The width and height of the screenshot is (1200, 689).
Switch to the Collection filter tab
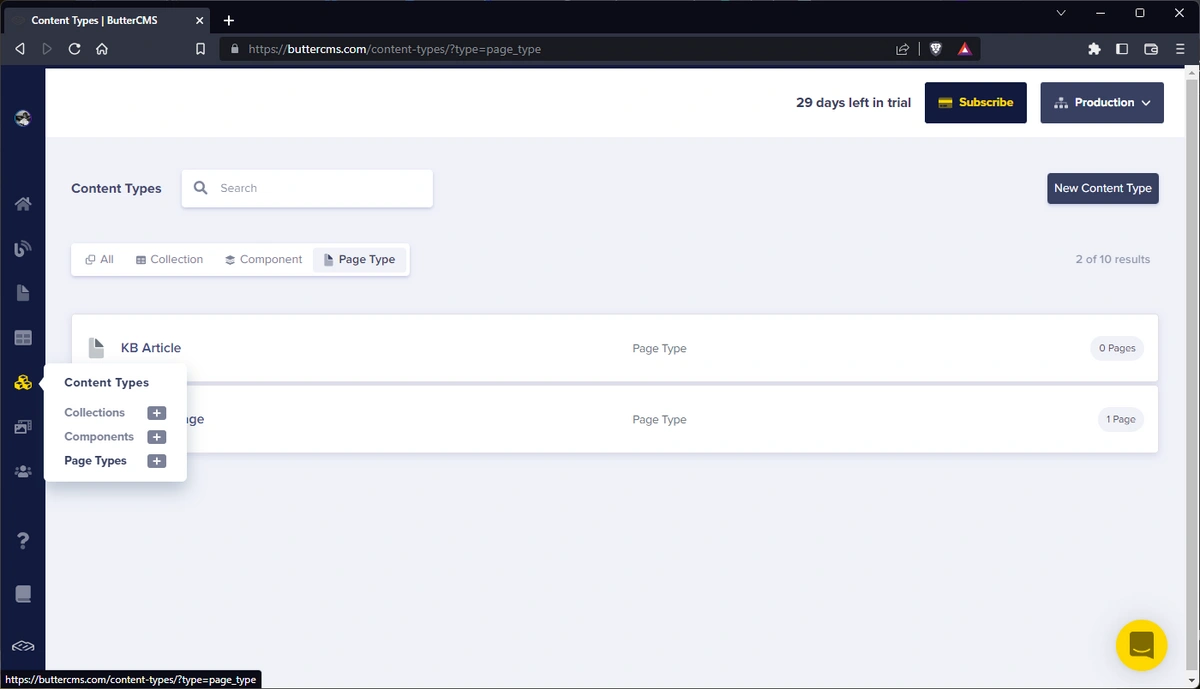169,260
